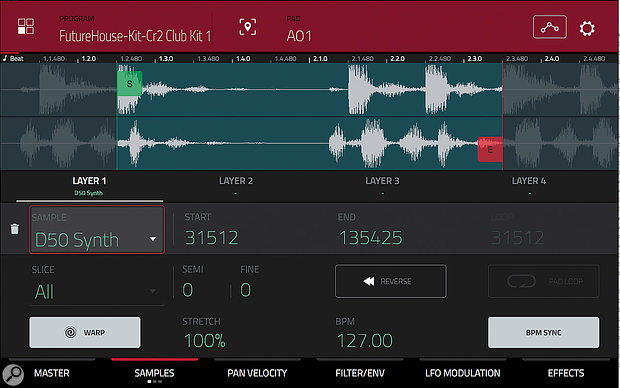Open the Master tab
The height and width of the screenshot is (388, 620).
[52, 373]
